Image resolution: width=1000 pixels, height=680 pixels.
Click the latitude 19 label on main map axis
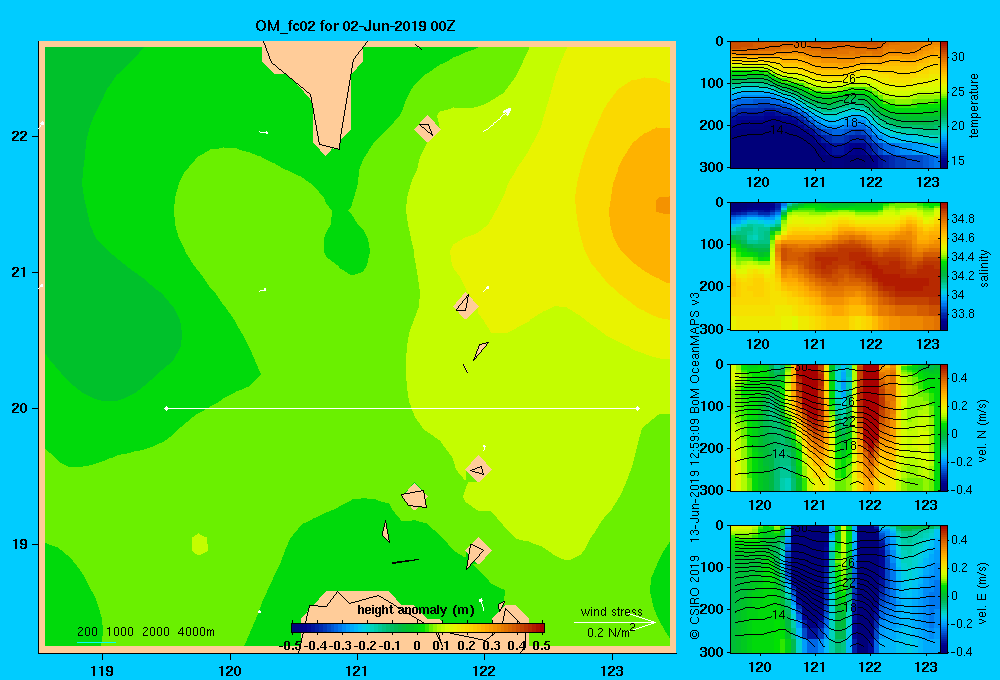coord(20,544)
